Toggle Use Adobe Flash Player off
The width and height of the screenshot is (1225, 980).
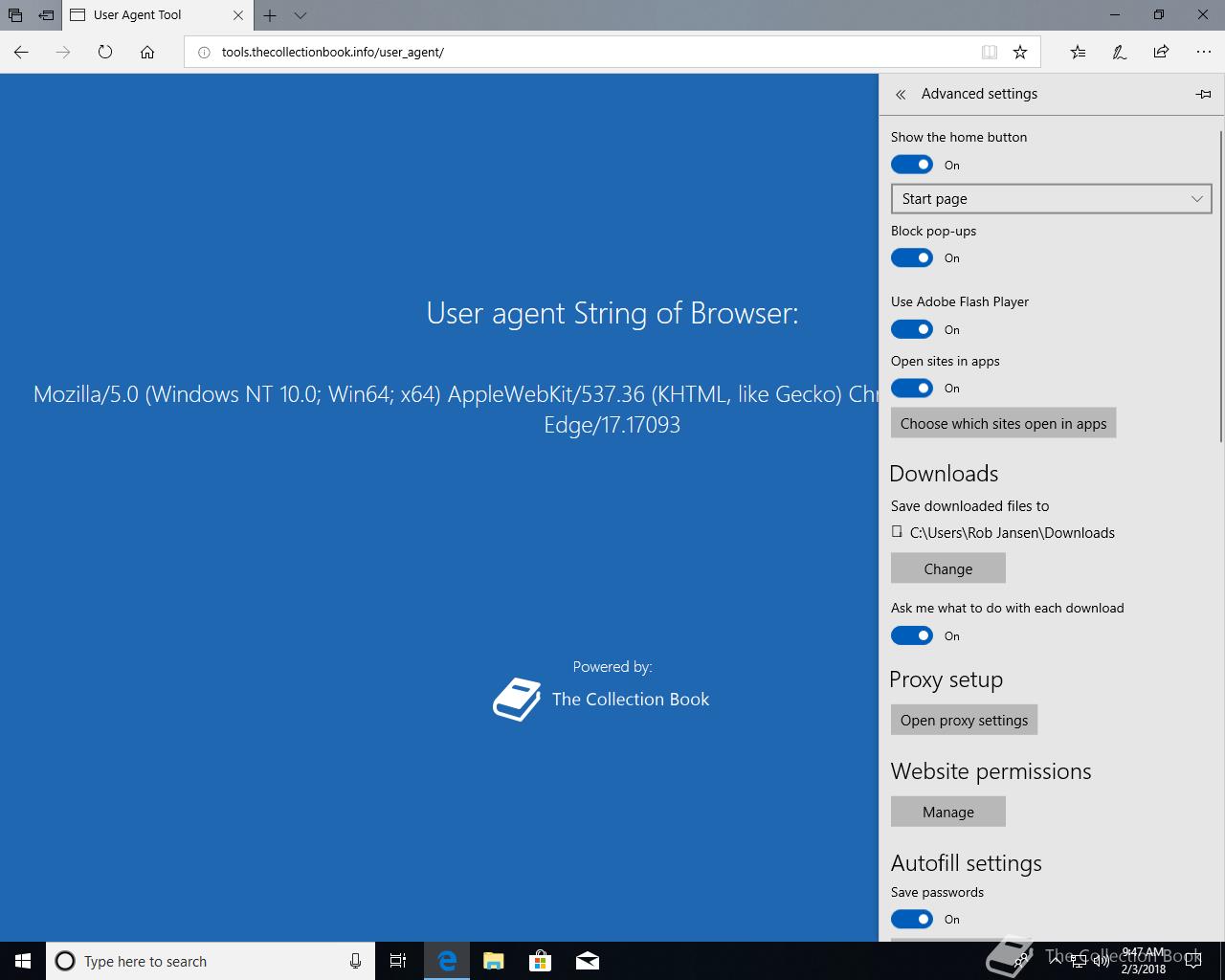tap(912, 329)
